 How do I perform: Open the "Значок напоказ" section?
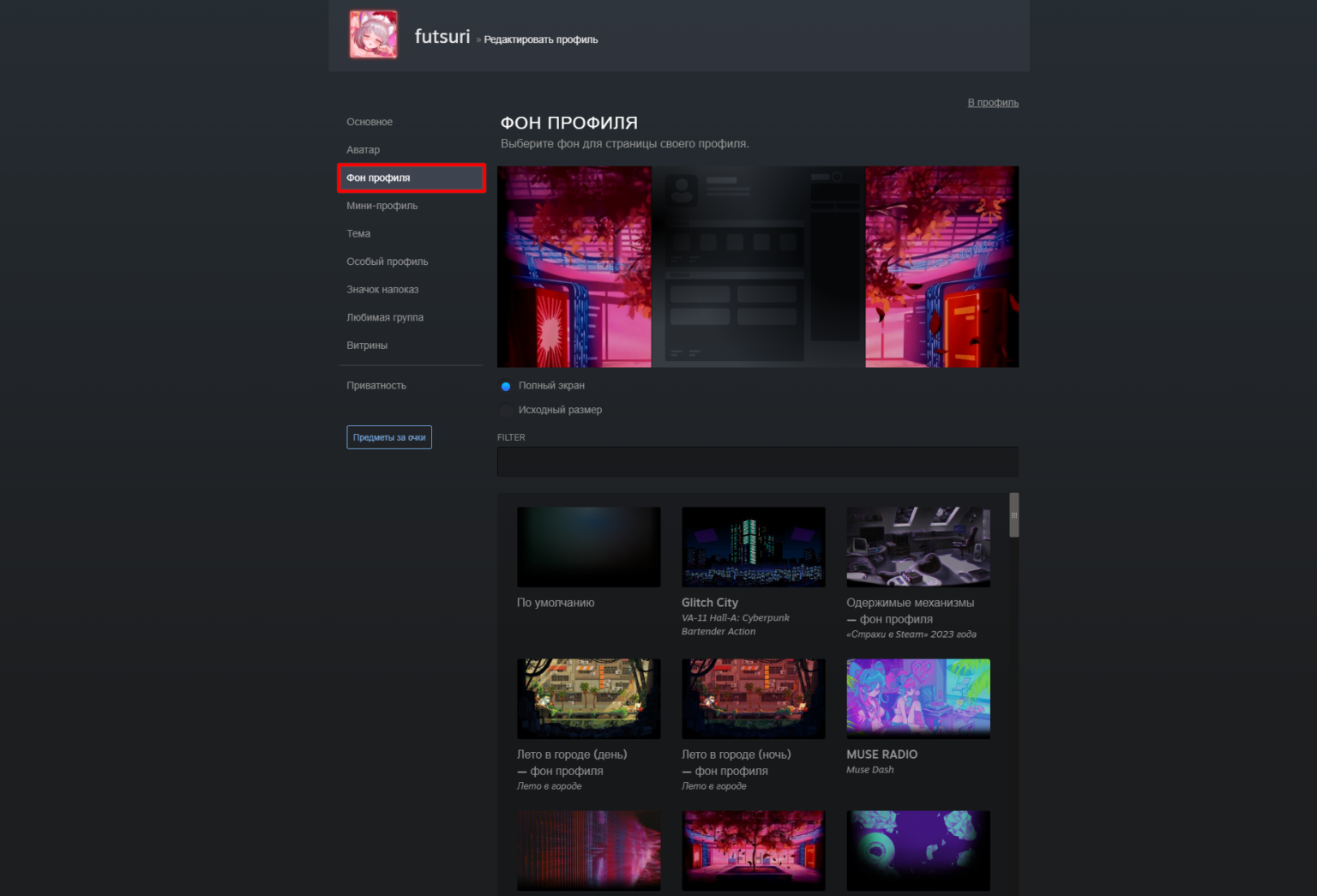pos(382,289)
